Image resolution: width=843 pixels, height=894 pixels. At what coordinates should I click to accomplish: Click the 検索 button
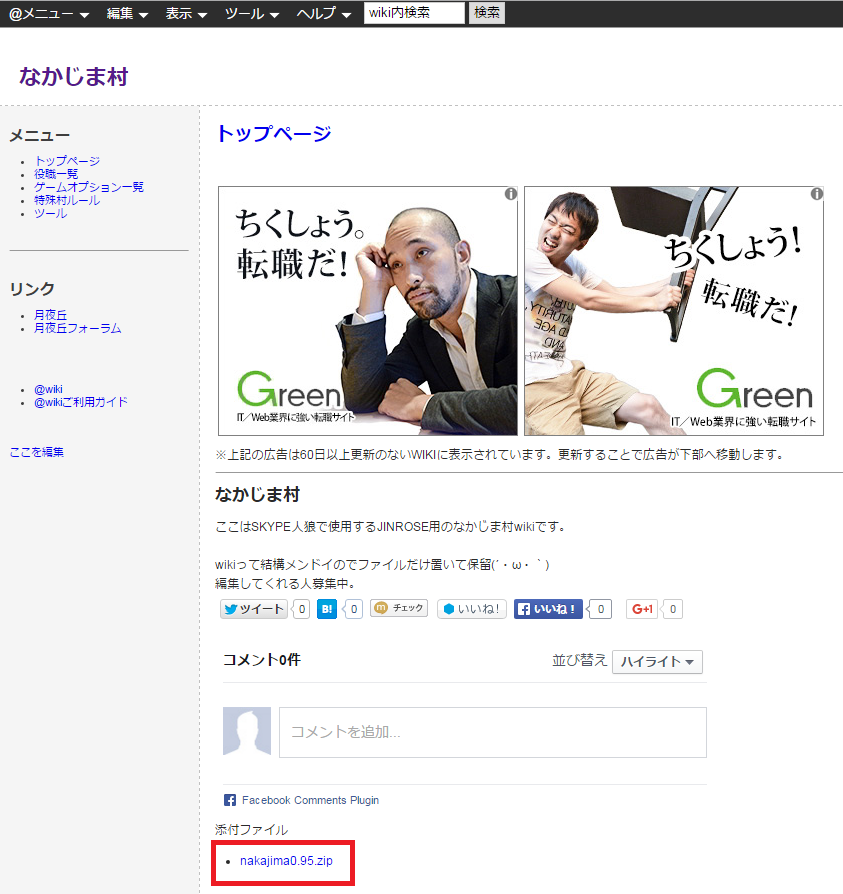point(487,13)
